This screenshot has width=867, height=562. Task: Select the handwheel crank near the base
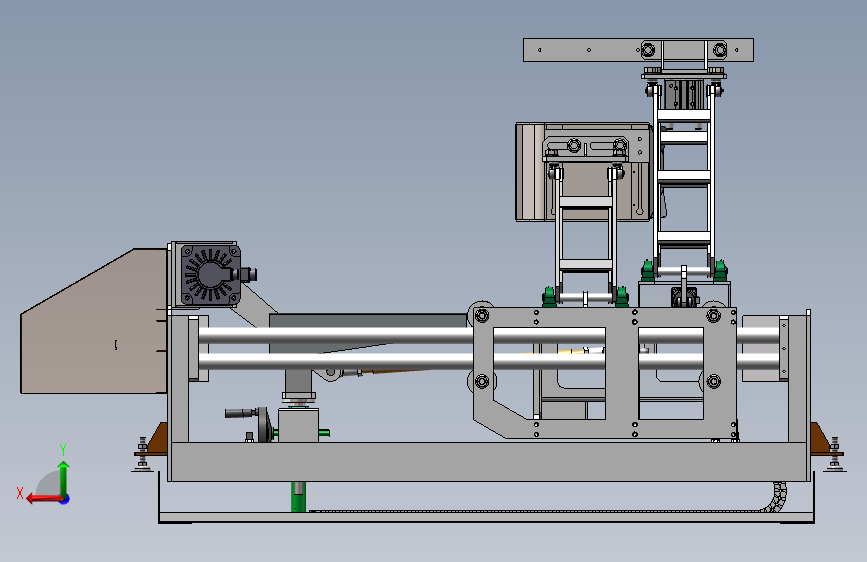(x=250, y=422)
